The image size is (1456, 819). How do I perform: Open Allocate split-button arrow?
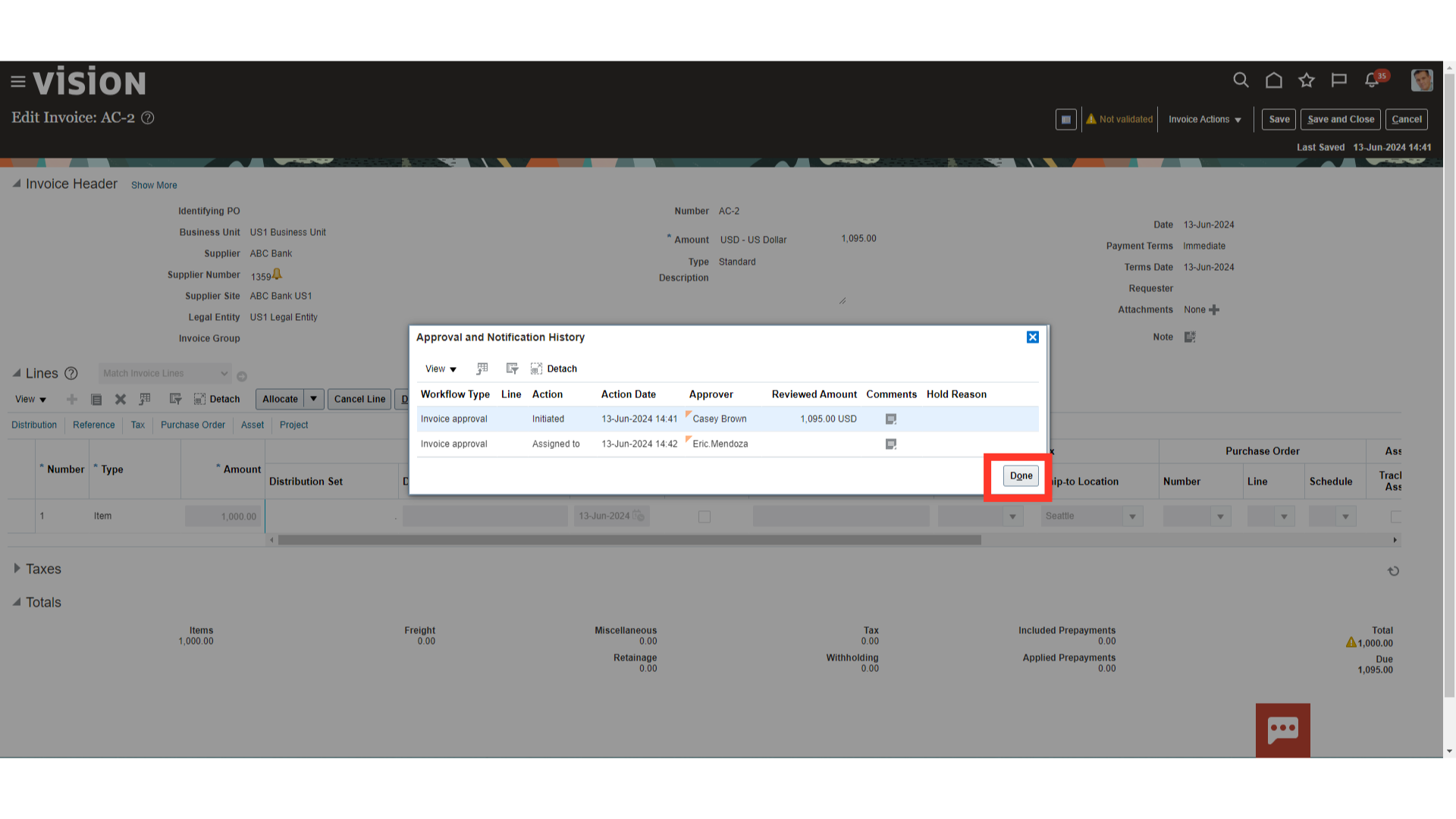pyautogui.click(x=314, y=399)
